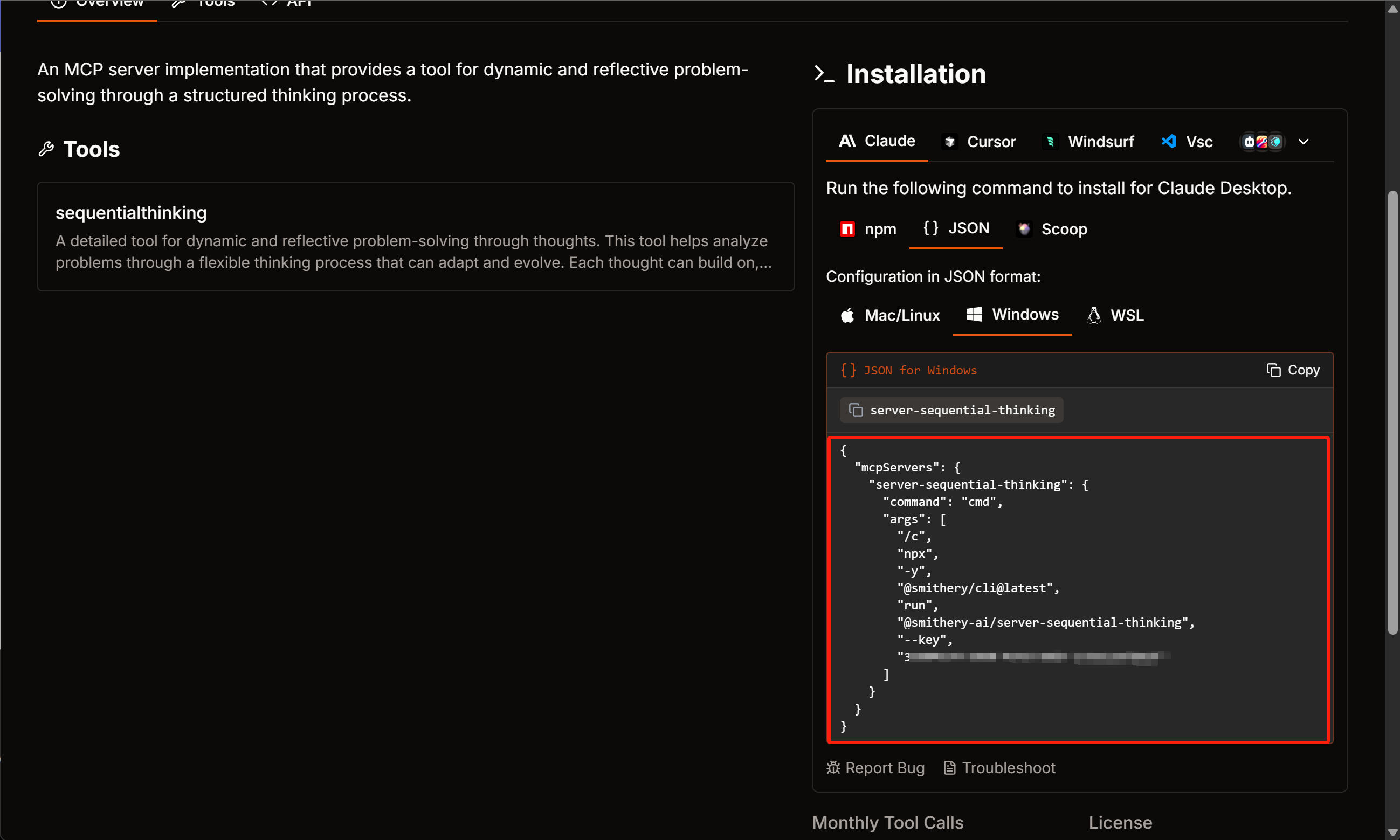
Task: Open the Troubleshoot link
Action: (x=999, y=768)
